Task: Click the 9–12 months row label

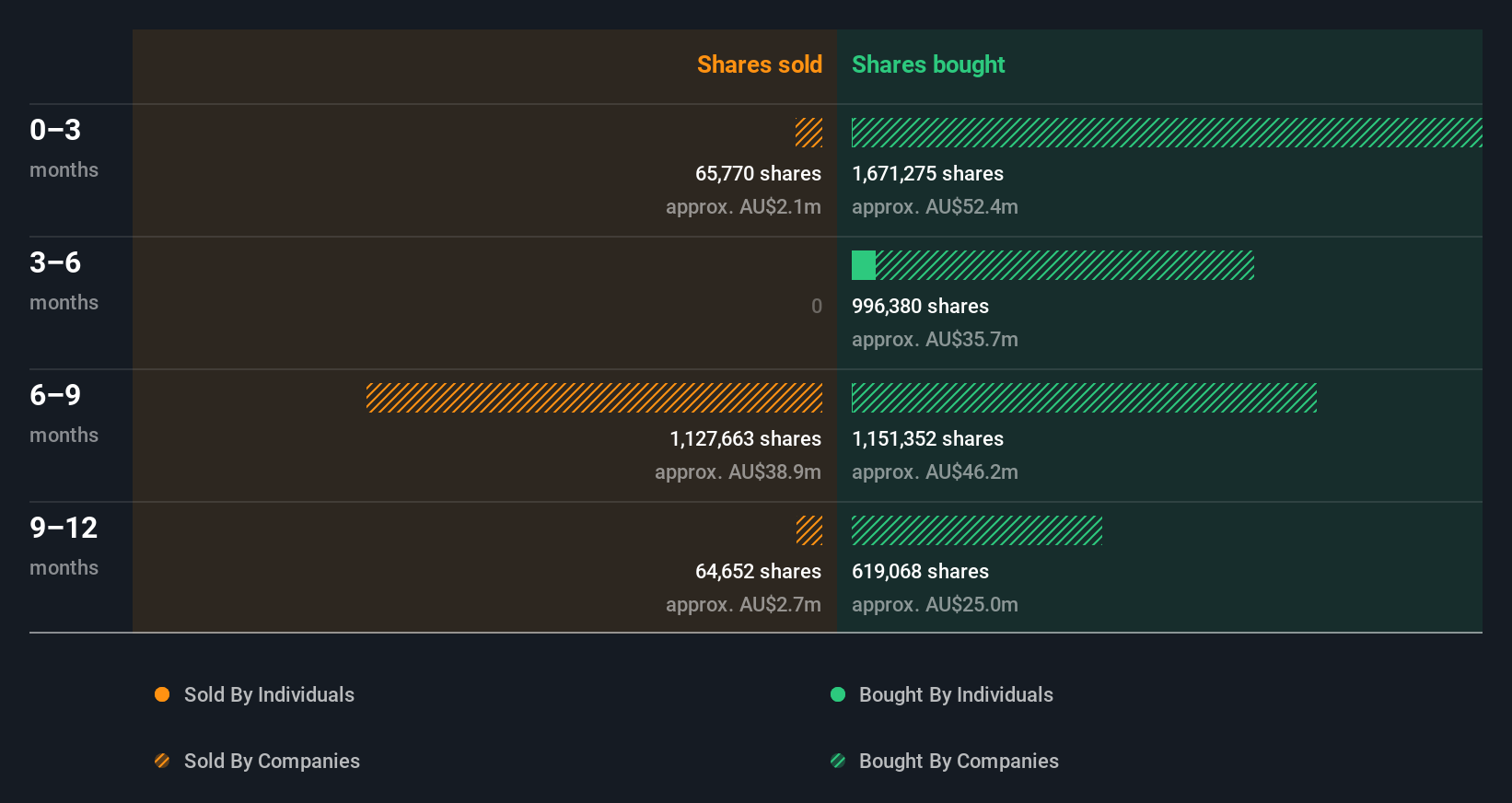Action: [64, 546]
